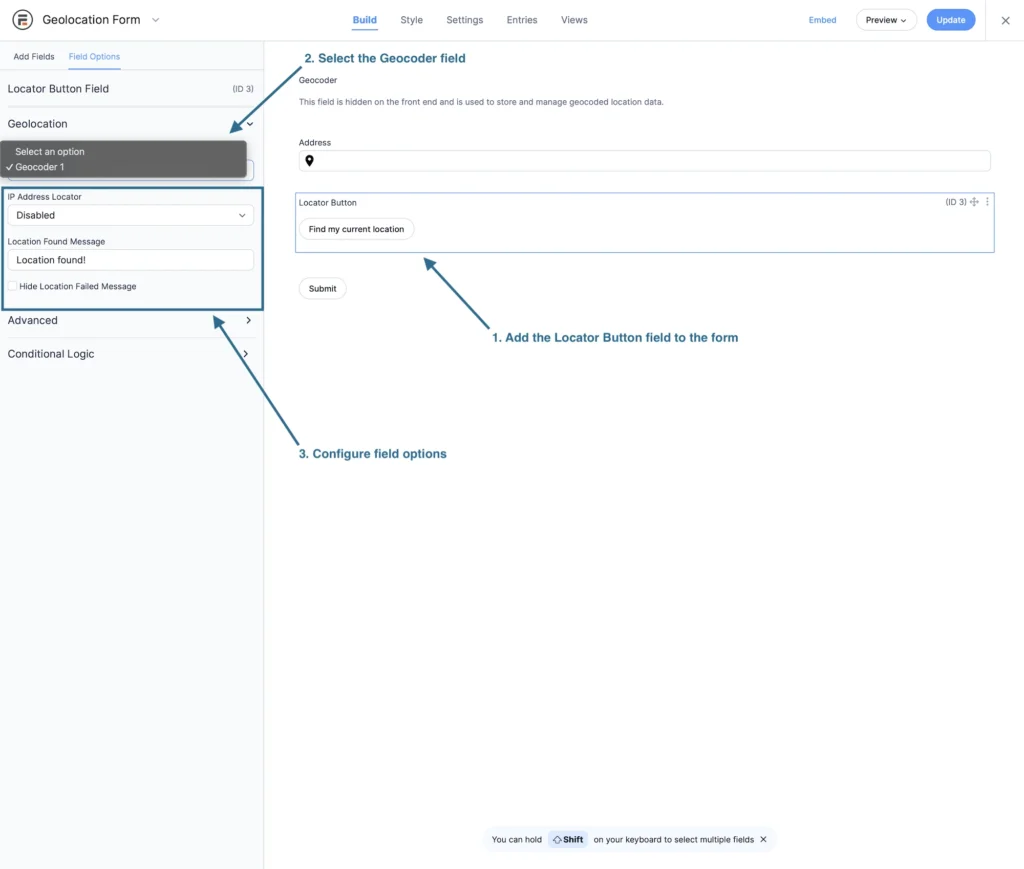The height and width of the screenshot is (869, 1024).
Task: Click the move handle on Locator Button field
Action: tap(973, 202)
